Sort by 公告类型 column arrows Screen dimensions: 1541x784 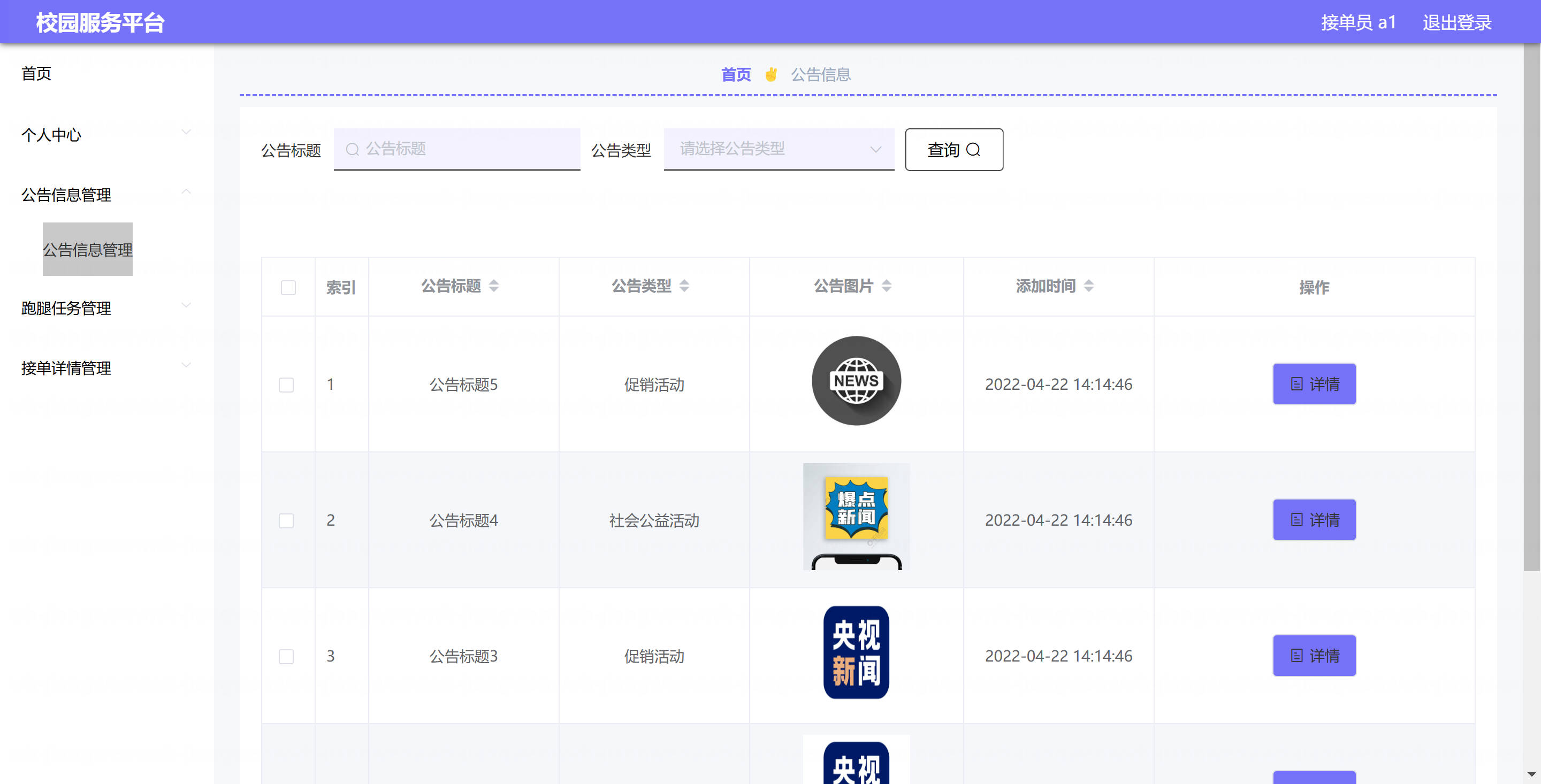point(684,286)
